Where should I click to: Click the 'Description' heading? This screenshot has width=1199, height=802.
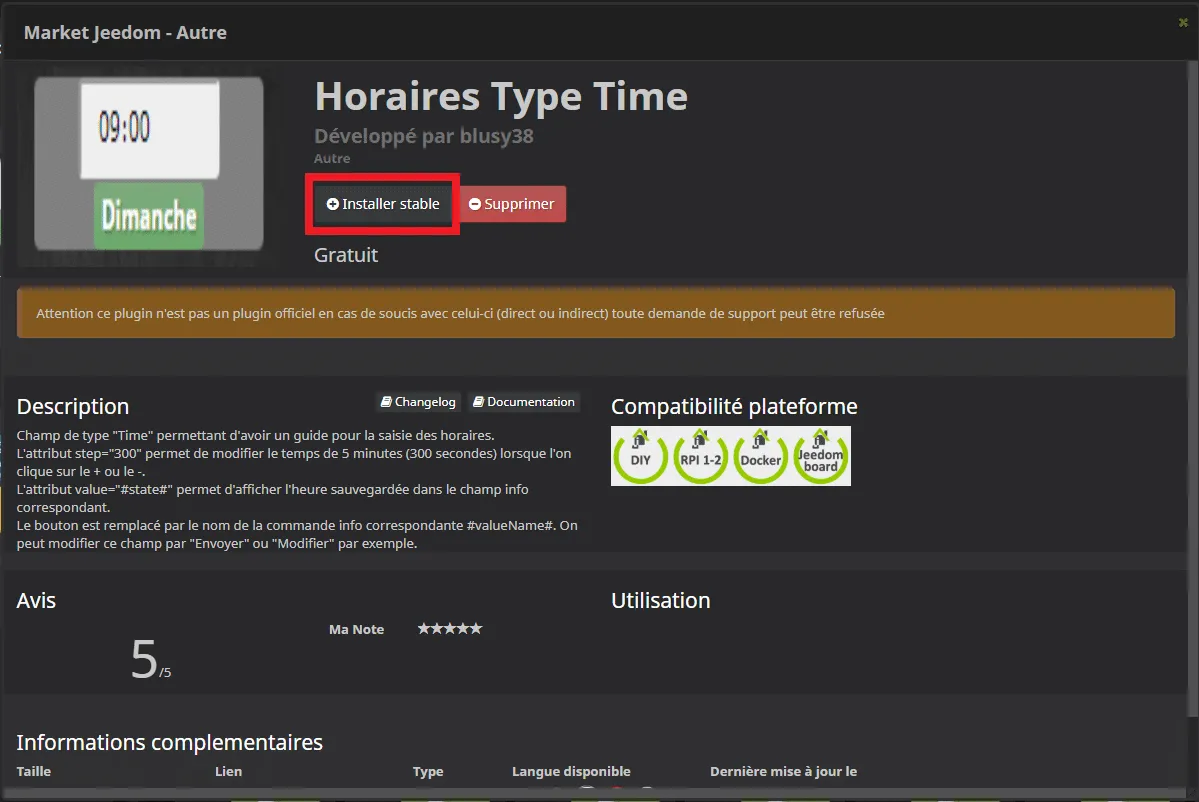(x=73, y=406)
